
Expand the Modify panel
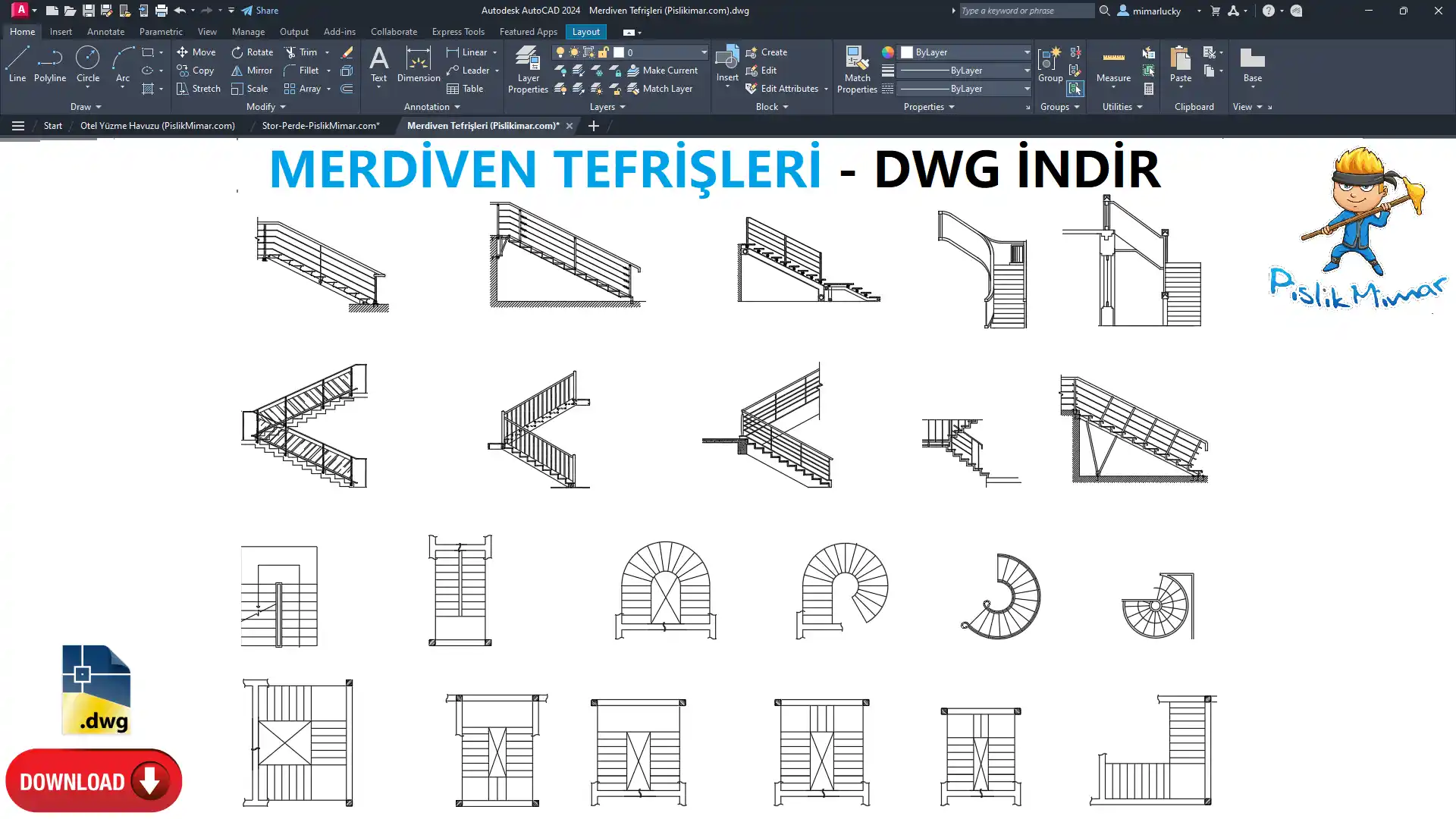click(265, 107)
